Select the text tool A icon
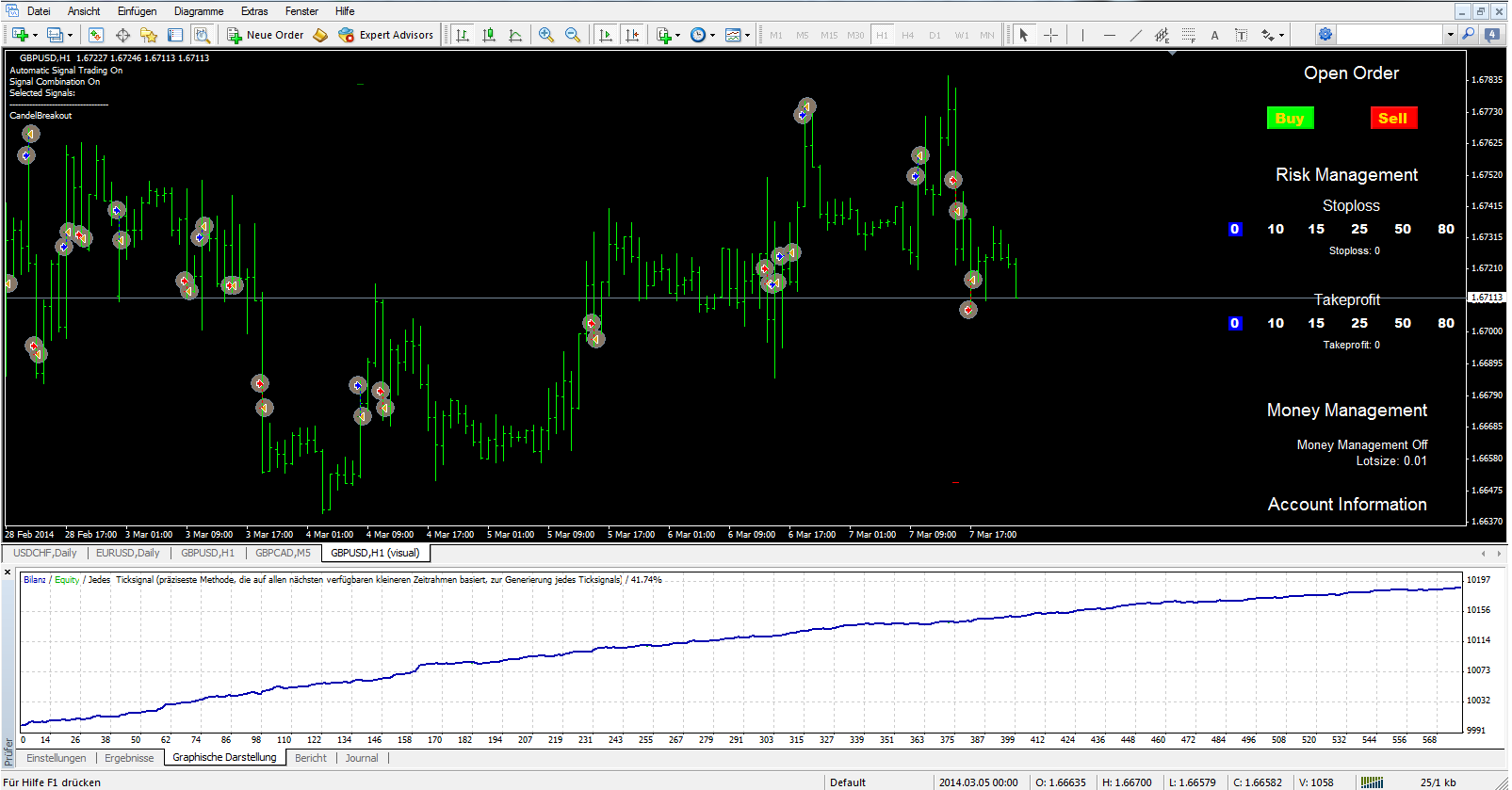 click(1214, 35)
